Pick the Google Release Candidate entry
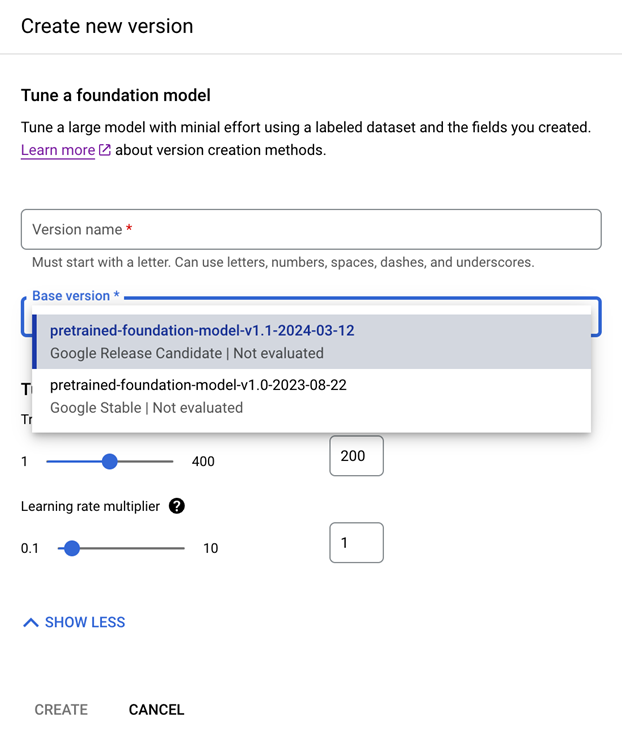The width and height of the screenshot is (622, 739). point(187,353)
